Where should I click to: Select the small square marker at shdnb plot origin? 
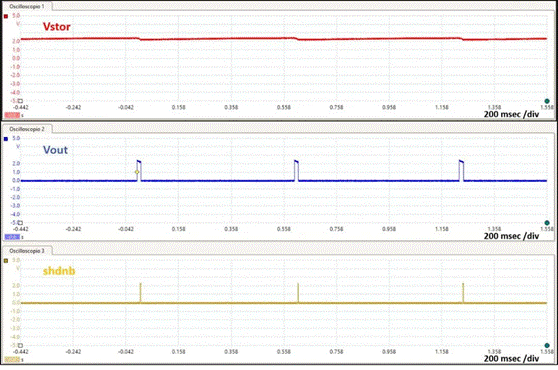click(20, 345)
